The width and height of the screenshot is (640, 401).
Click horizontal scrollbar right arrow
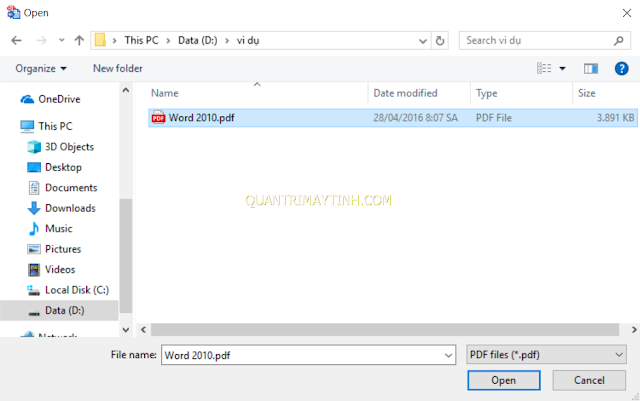634,330
